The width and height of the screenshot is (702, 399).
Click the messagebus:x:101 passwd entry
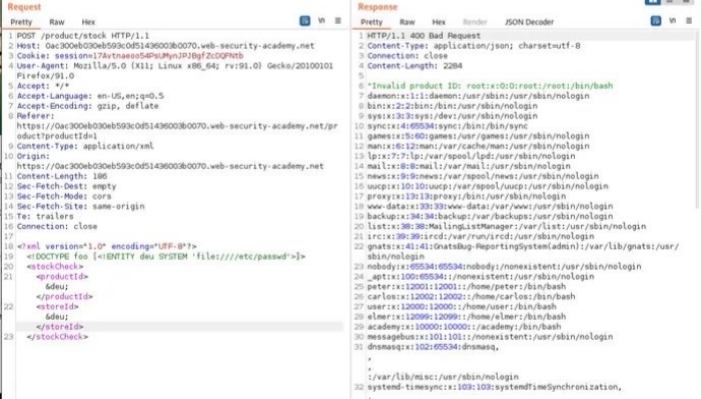coord(490,337)
